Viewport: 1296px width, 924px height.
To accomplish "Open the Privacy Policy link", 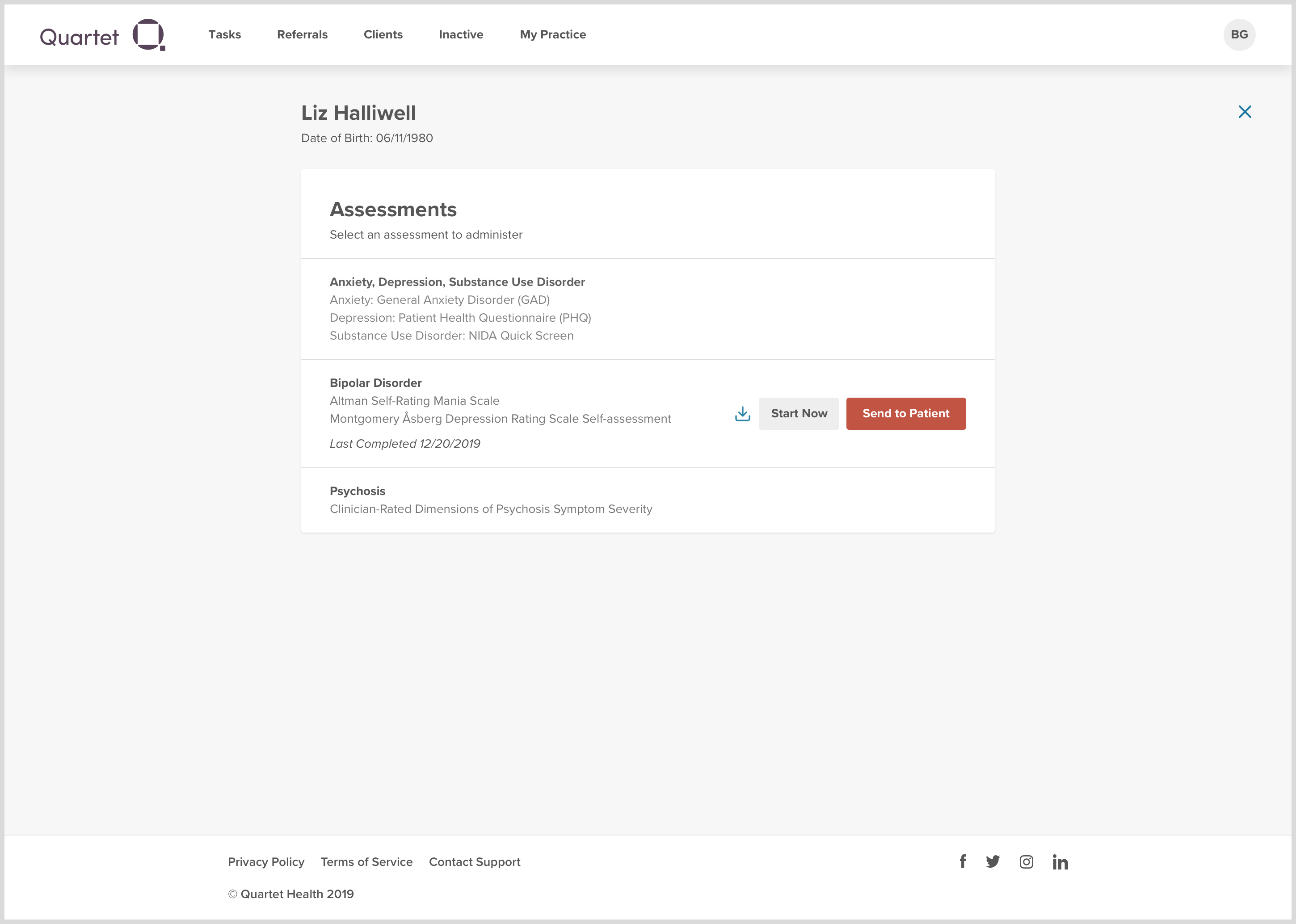I will (x=266, y=862).
